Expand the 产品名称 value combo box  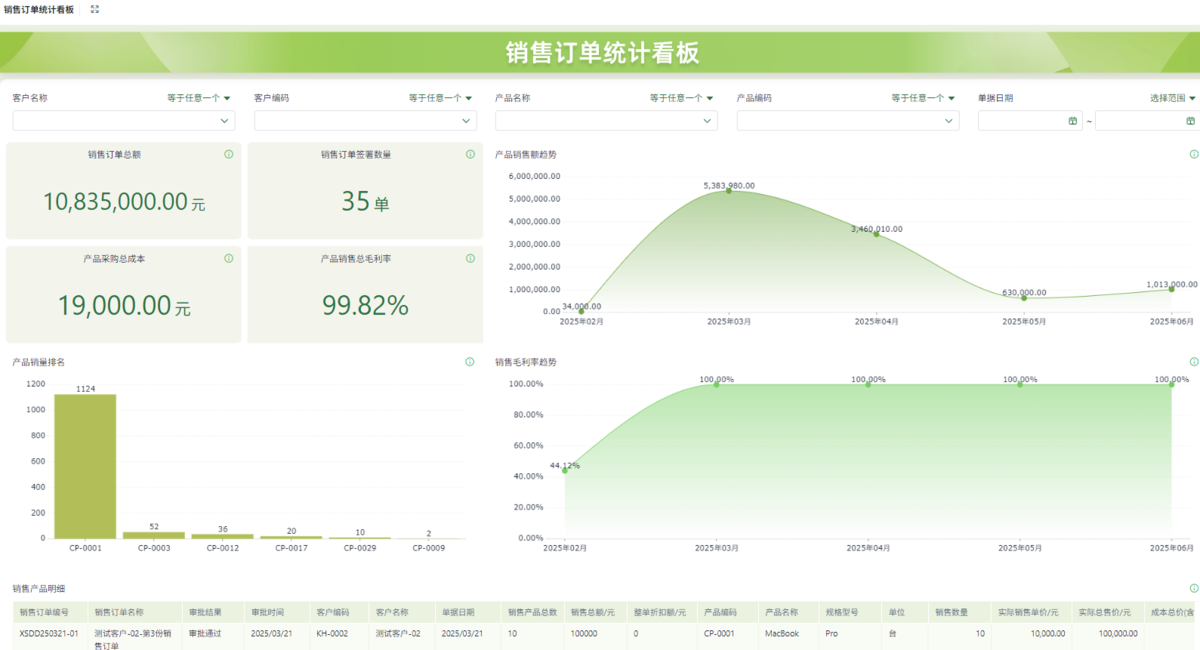pos(707,121)
